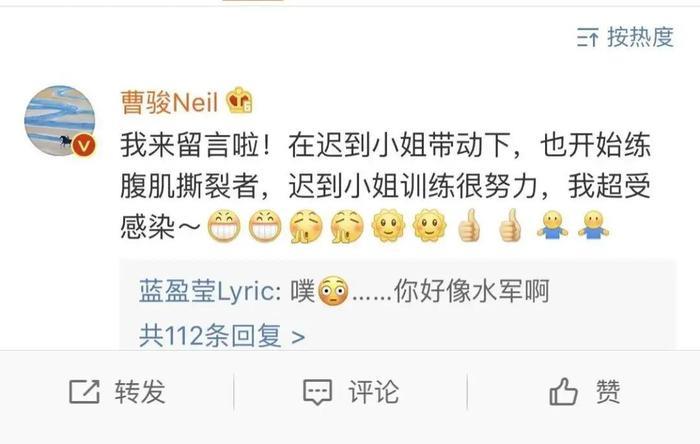Viewport: 700px width, 444px height.
Task: Tap the crown membership badge icon
Action: (x=239, y=100)
